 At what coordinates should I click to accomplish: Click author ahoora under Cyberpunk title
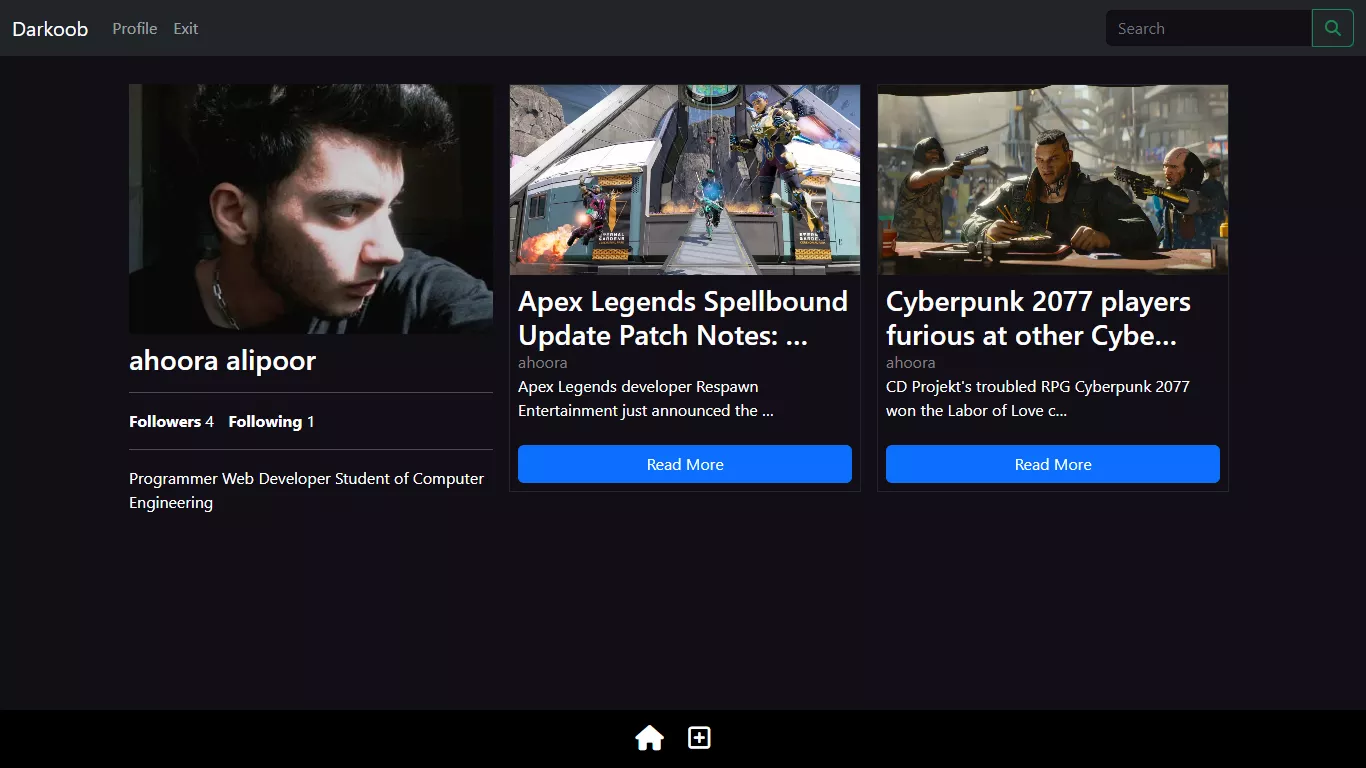(911, 362)
